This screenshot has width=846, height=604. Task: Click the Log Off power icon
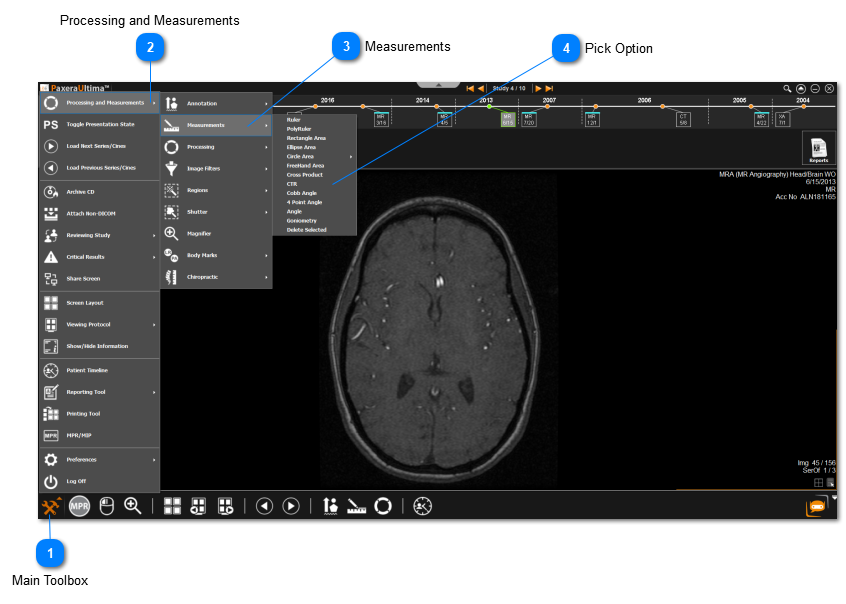coord(51,481)
